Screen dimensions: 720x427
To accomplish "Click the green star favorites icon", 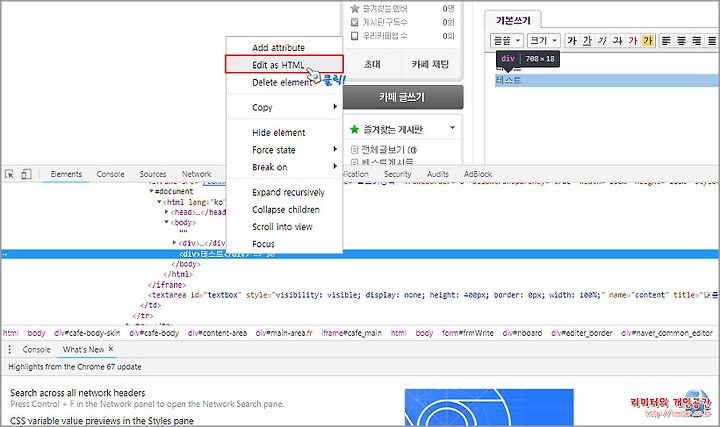I will pyautogui.click(x=354, y=129).
